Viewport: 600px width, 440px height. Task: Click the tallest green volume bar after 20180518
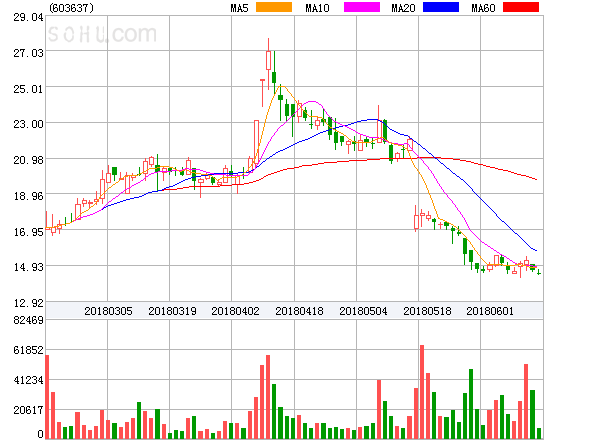click(471, 404)
